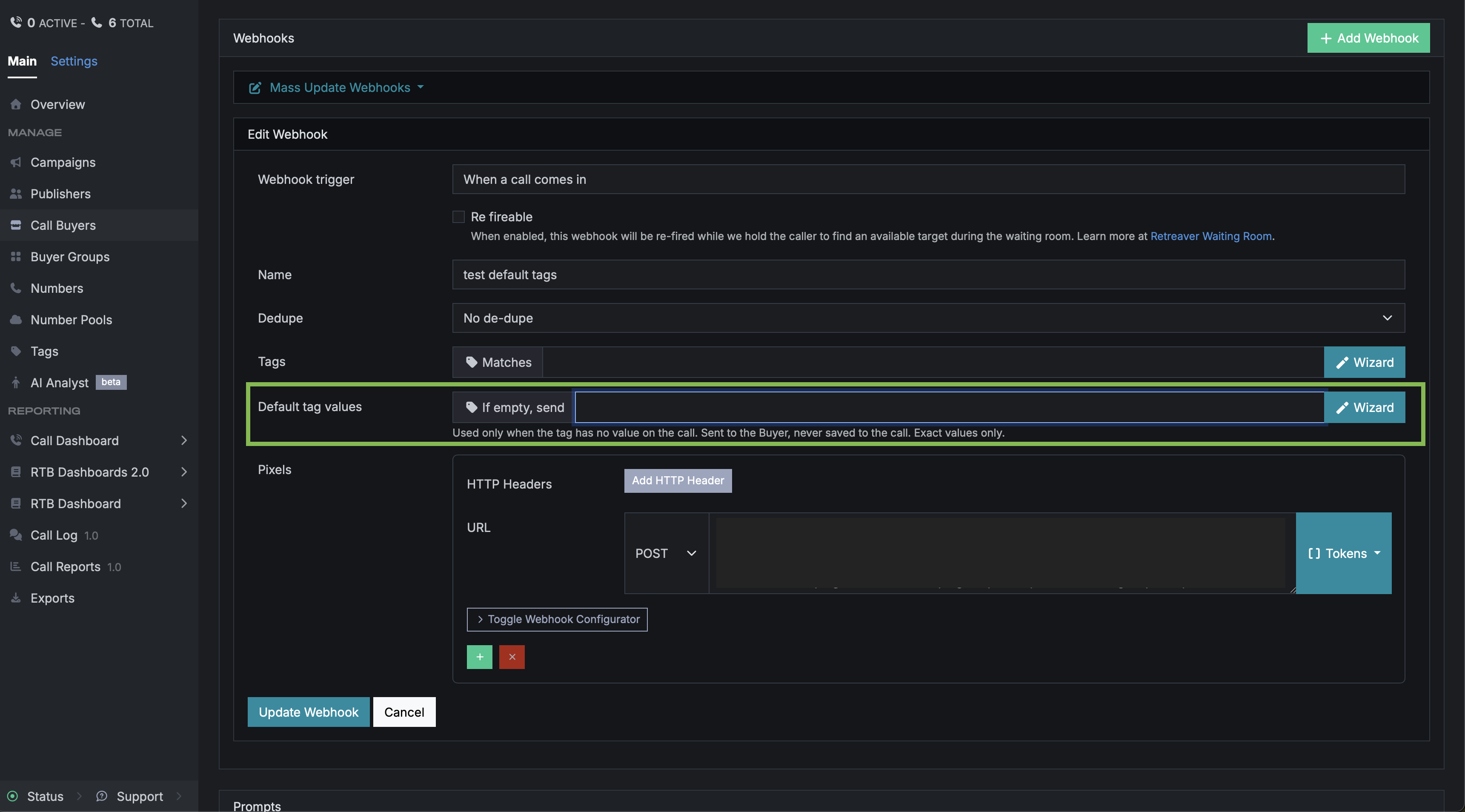Focus the Default tag values input
The height and width of the screenshot is (812, 1465).
click(x=949, y=407)
